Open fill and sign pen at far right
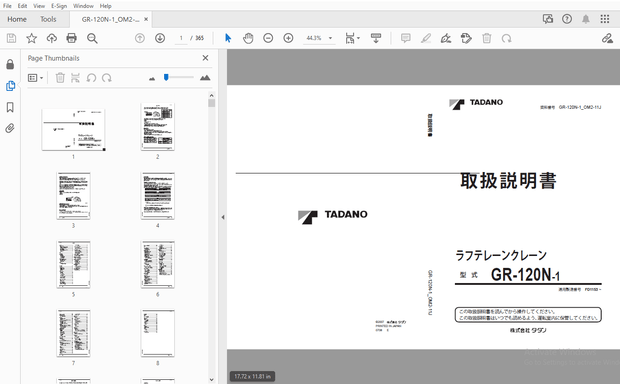This screenshot has width=620, height=384. (x=607, y=38)
